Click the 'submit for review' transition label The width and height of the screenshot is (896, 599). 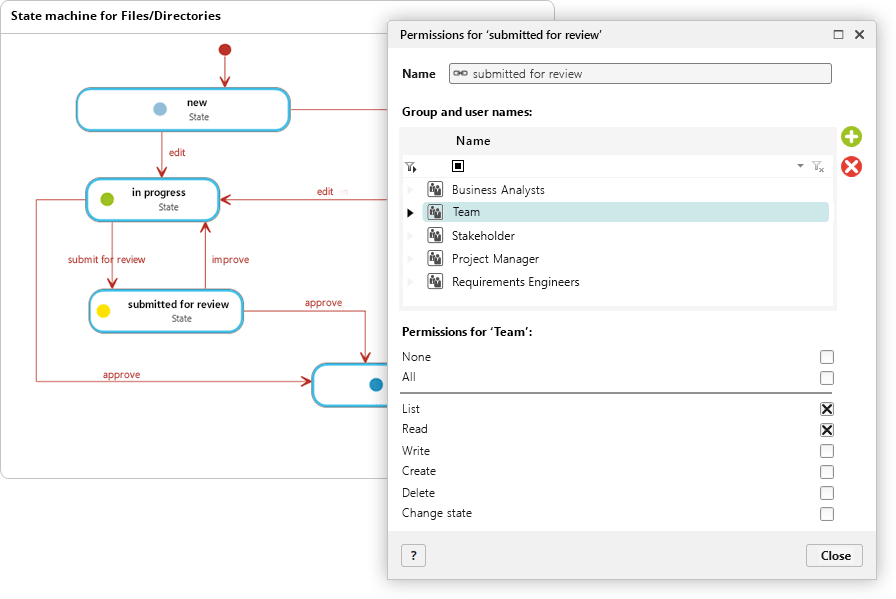point(106,259)
